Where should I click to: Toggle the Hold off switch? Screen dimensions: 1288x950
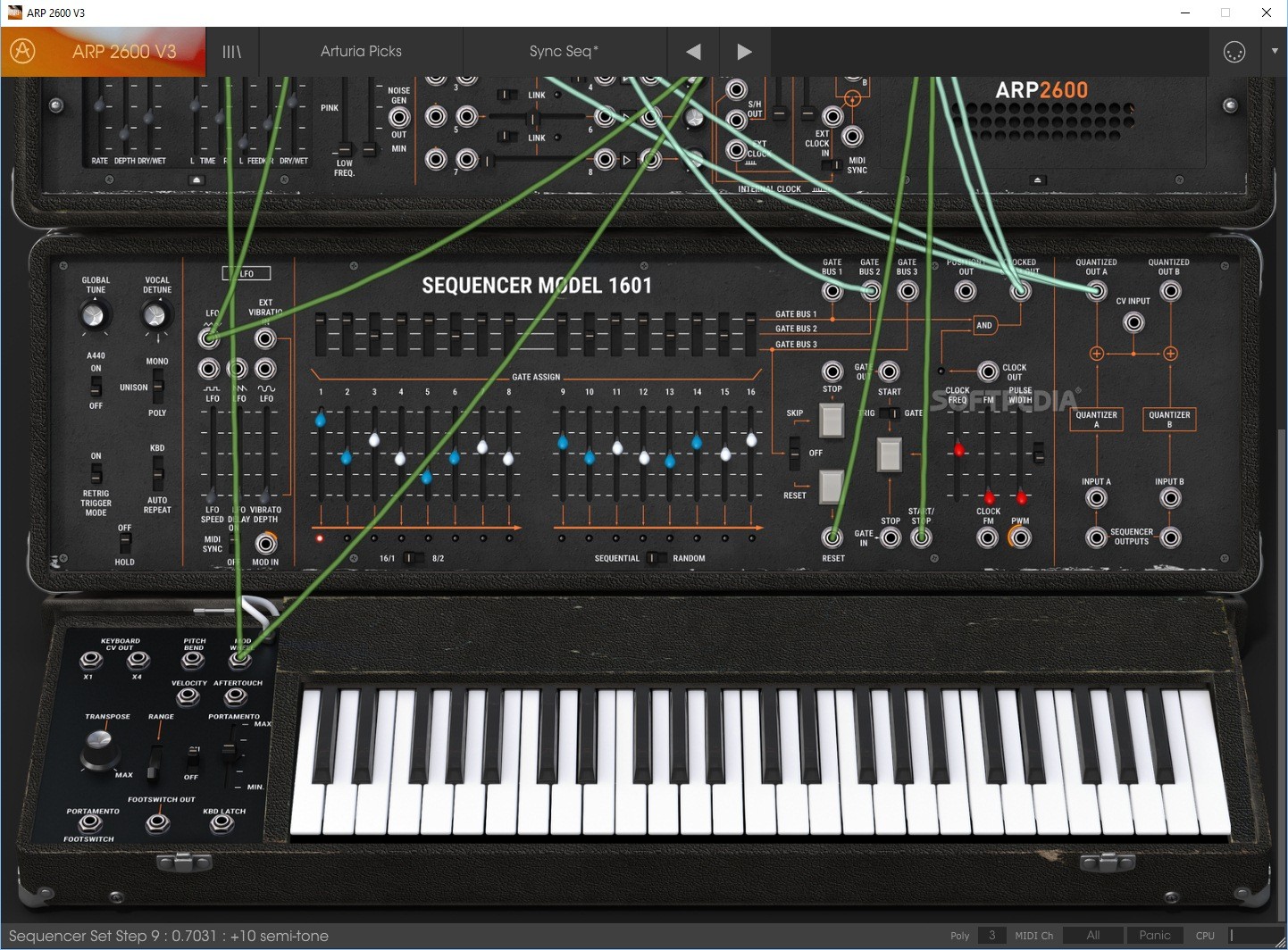125,542
